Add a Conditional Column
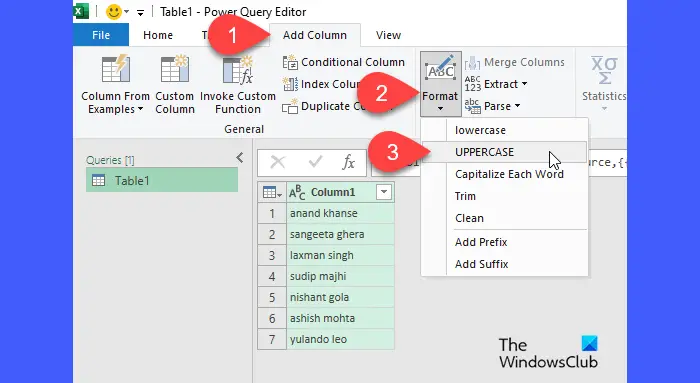The width and height of the screenshot is (700, 383). coord(344,62)
